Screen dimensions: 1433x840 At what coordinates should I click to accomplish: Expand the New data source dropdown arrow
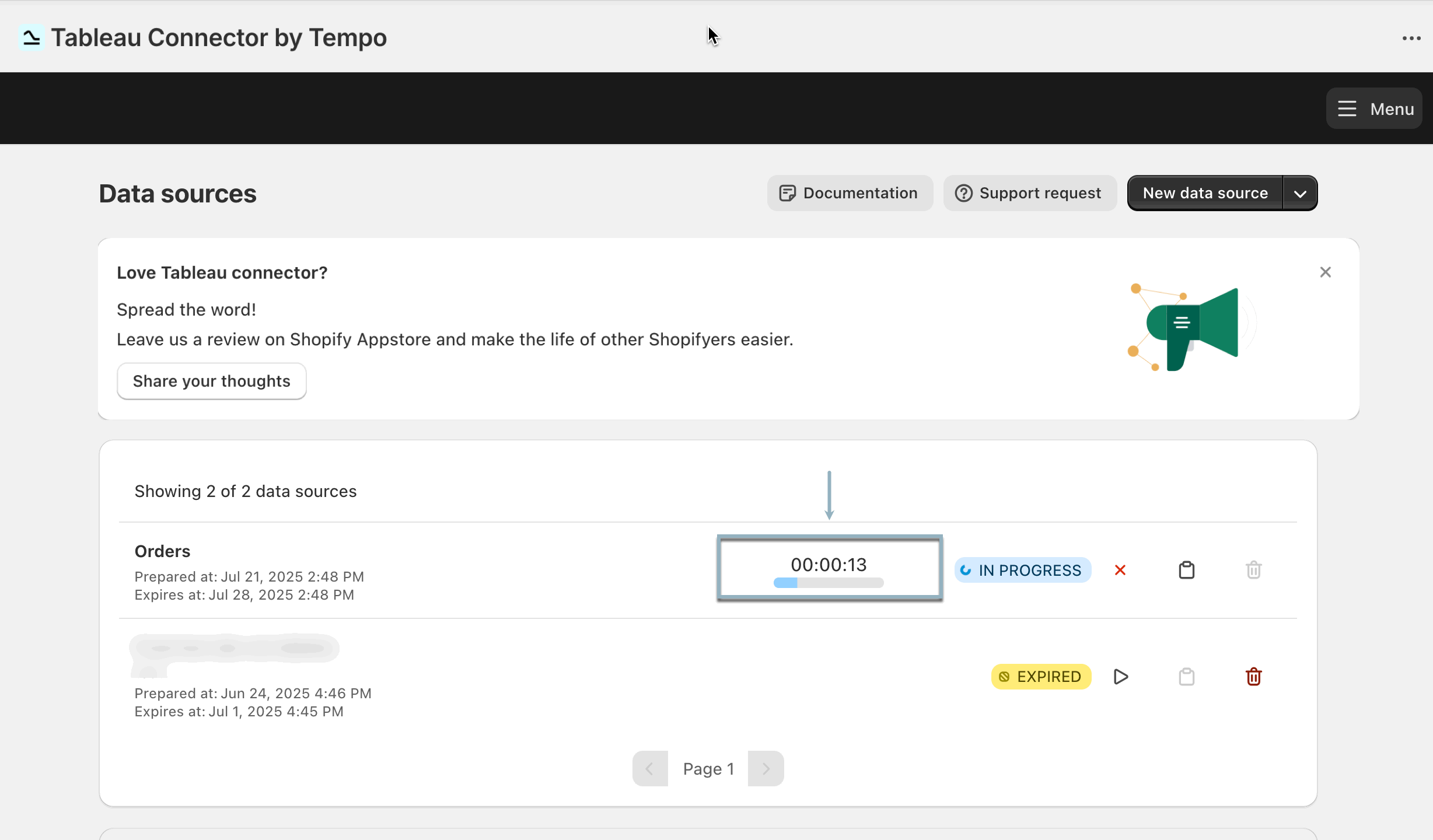point(1300,192)
